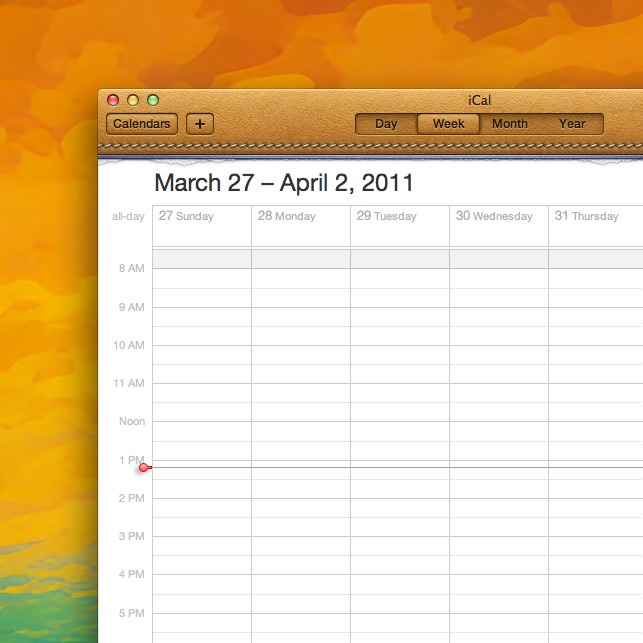643x643 pixels.
Task: Click the 10 AM time label
Action: click(129, 345)
